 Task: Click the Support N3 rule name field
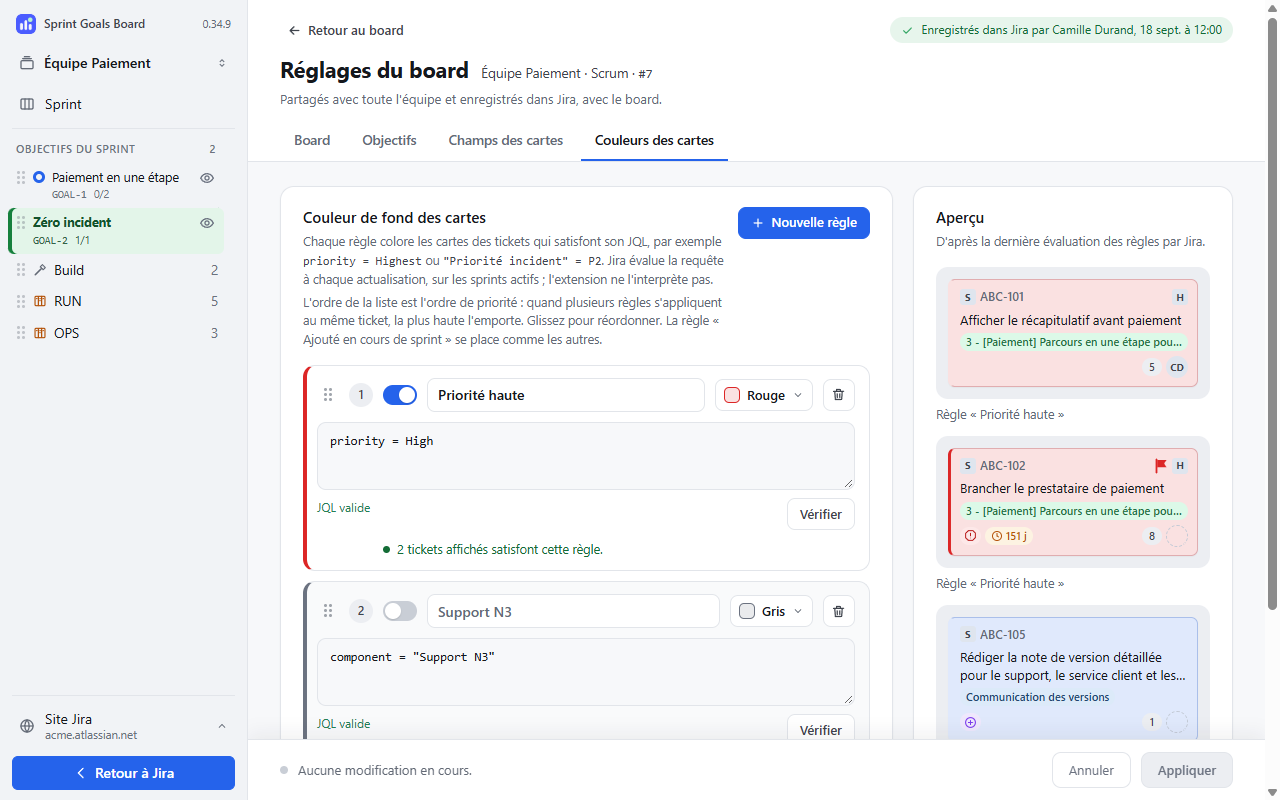coord(573,611)
